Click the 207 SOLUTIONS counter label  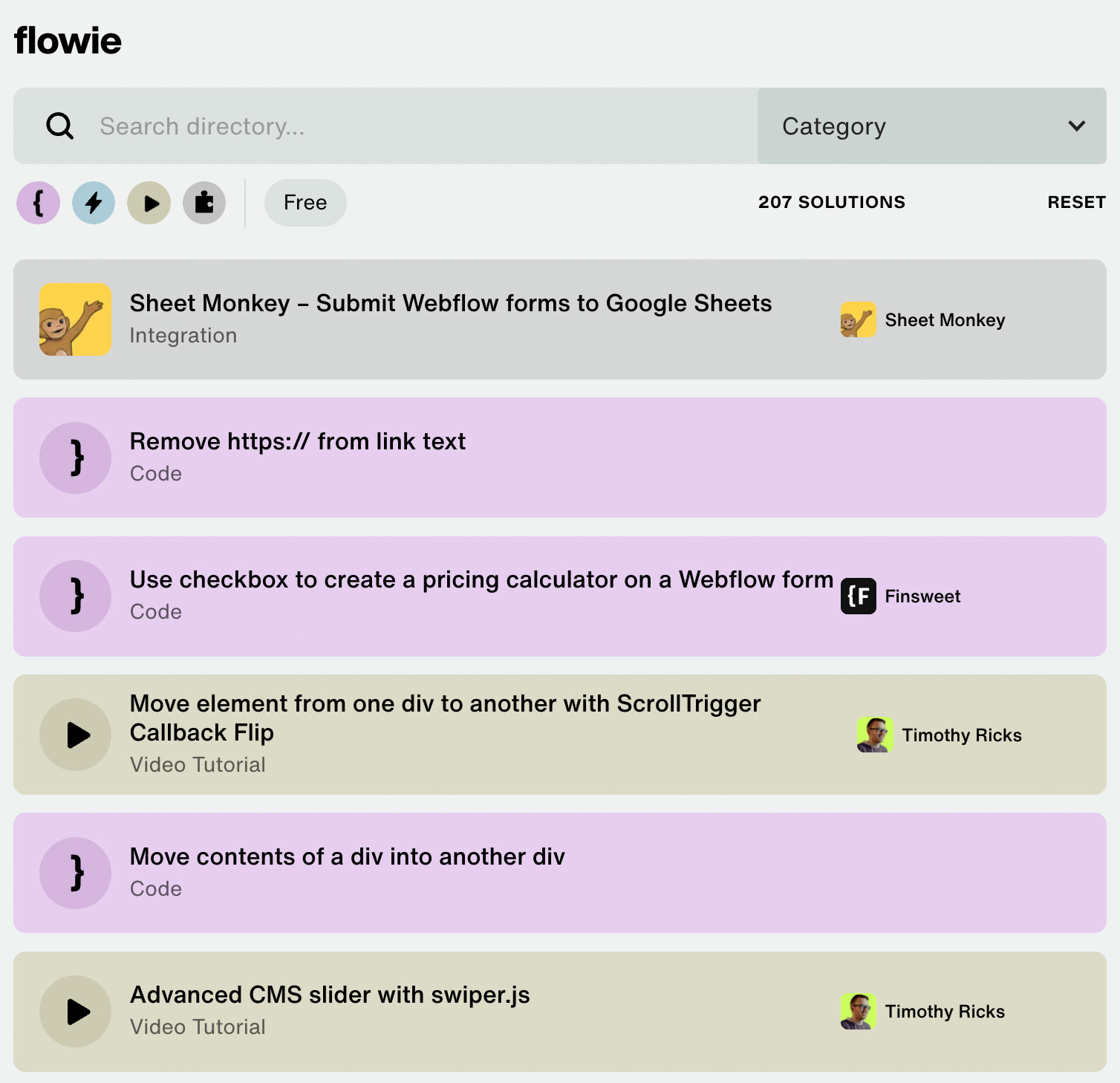[831, 202]
